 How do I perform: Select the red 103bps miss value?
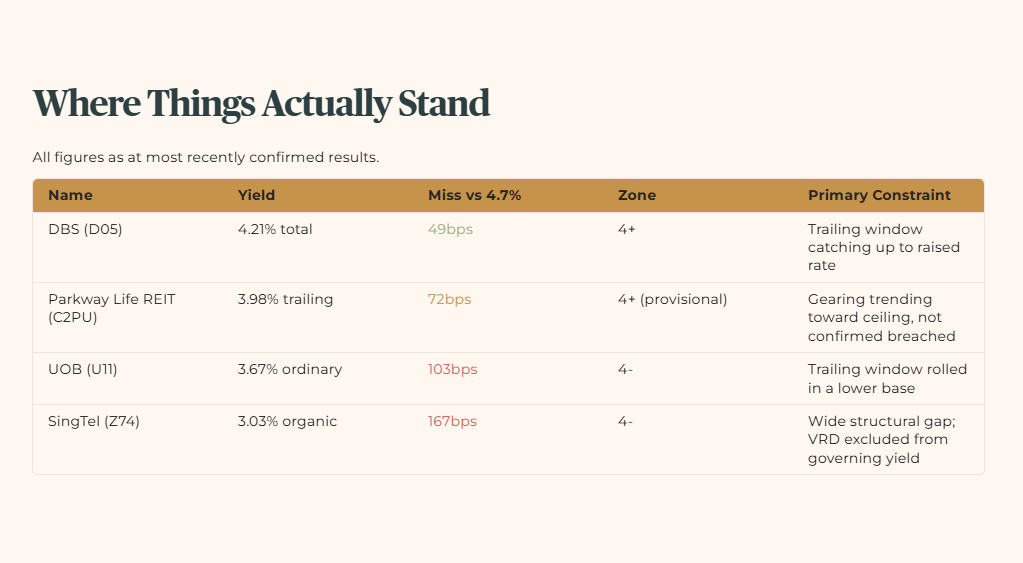coord(452,369)
